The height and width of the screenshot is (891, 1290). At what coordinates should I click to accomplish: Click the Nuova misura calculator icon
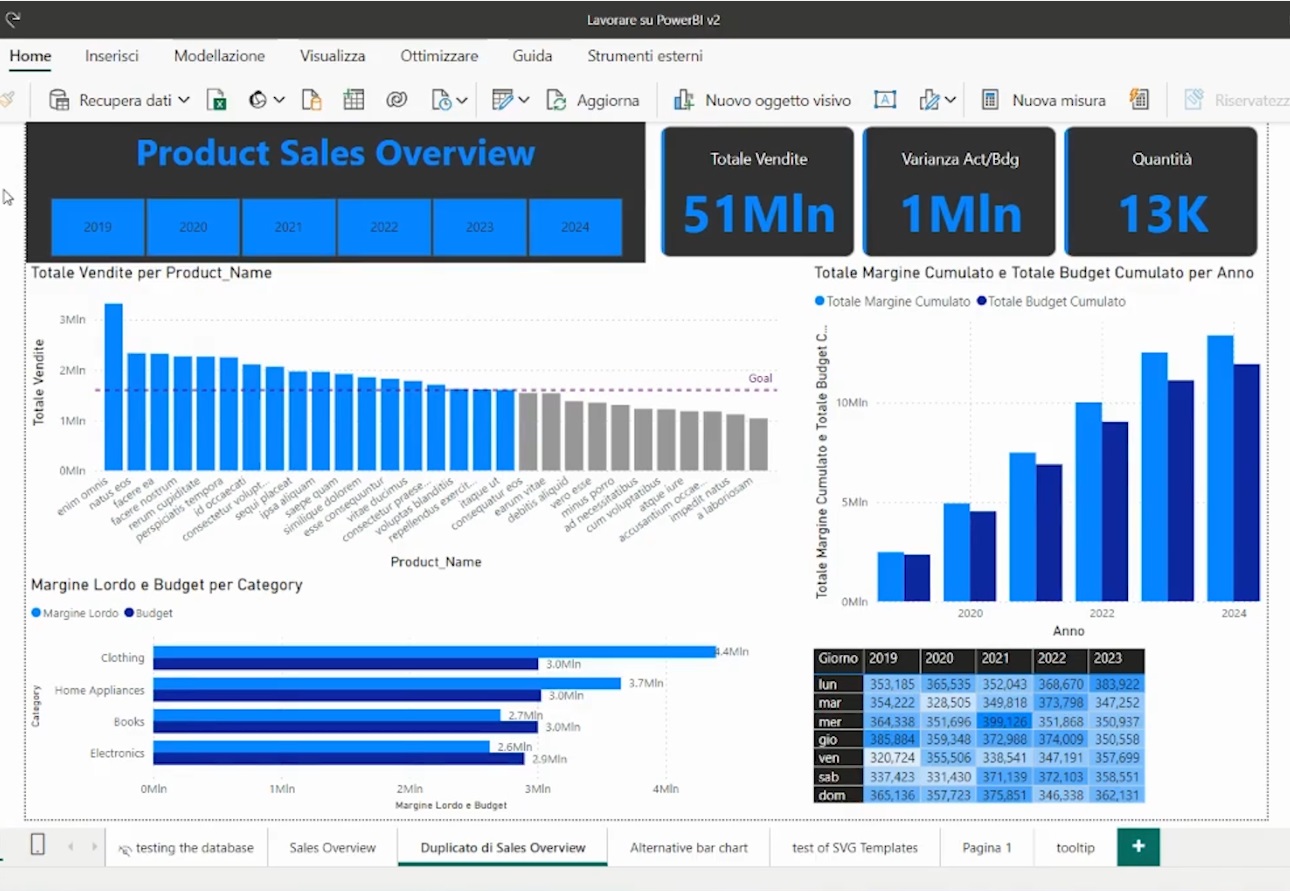coord(990,100)
